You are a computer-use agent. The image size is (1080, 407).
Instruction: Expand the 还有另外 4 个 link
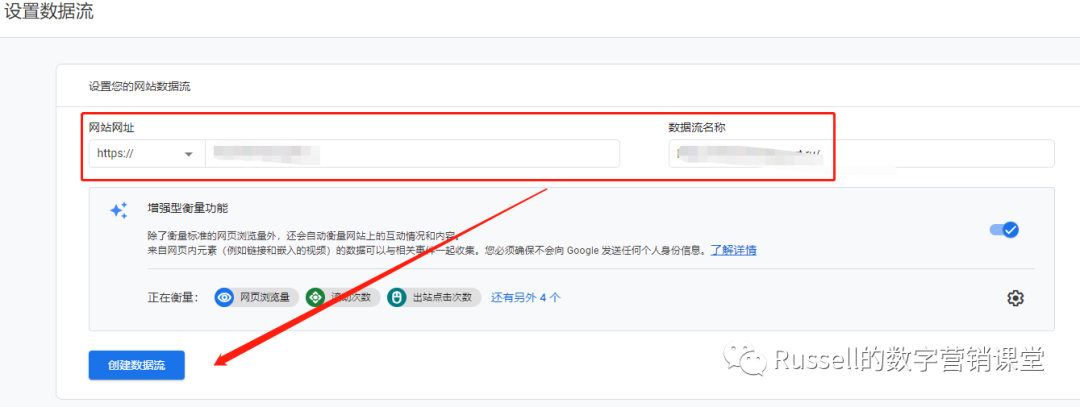pos(525,297)
